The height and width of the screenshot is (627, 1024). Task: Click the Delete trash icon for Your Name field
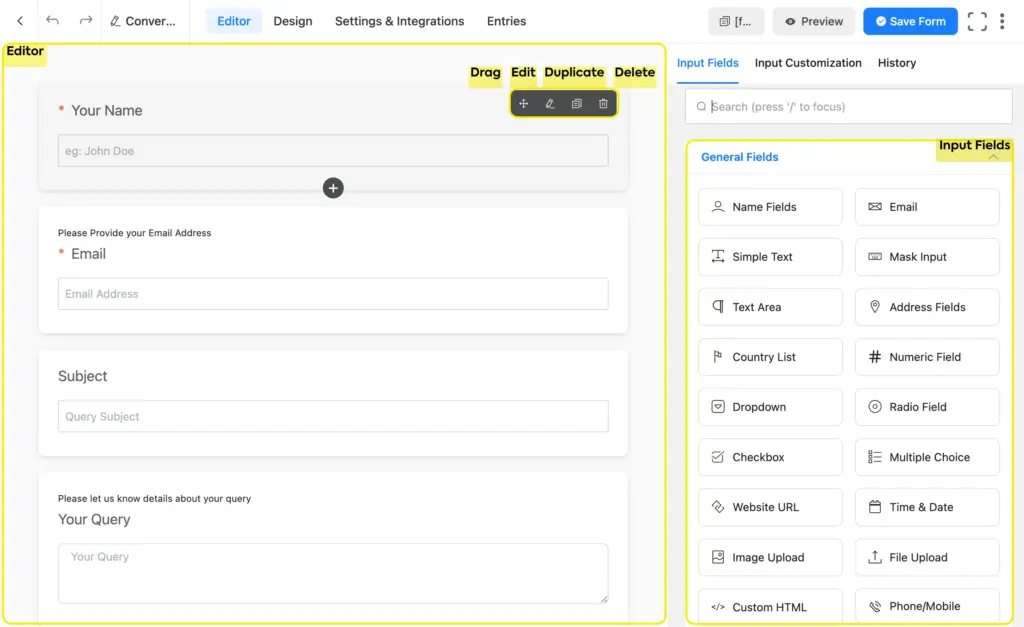pos(602,103)
